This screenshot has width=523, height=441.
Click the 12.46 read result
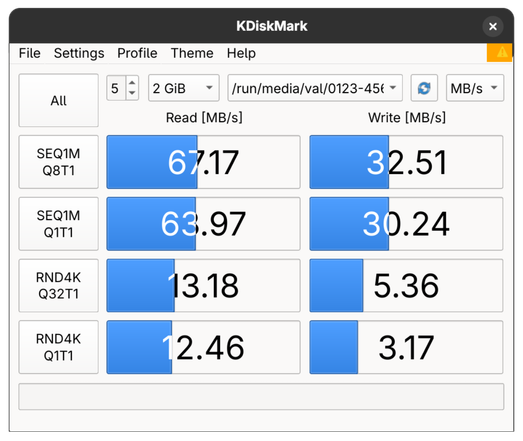point(203,347)
